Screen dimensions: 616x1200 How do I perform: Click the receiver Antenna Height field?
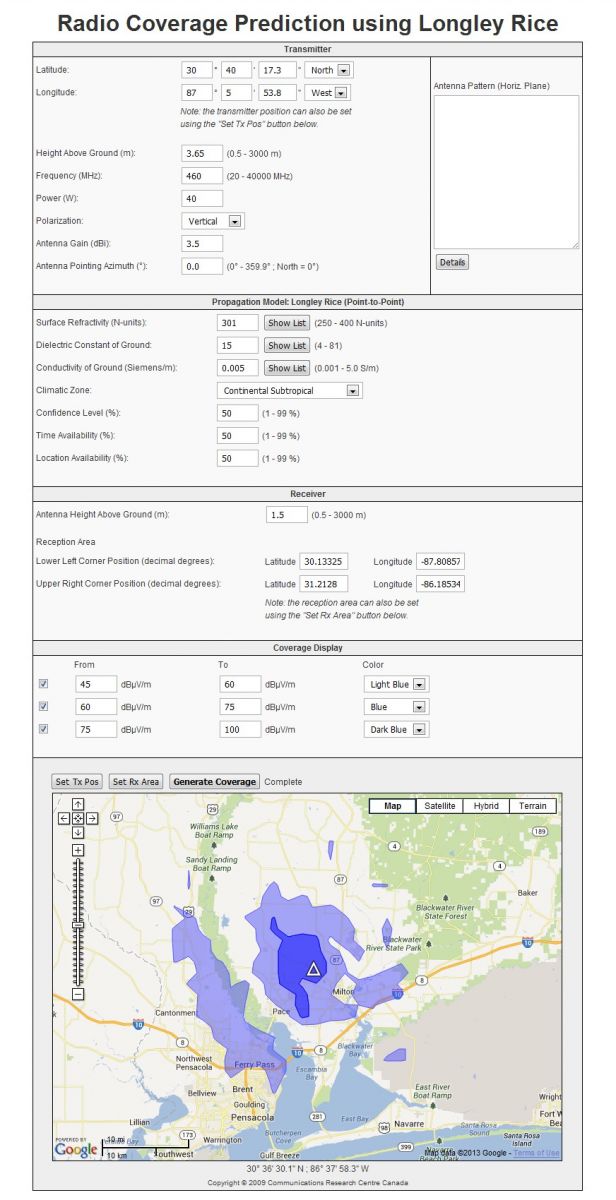[288, 514]
